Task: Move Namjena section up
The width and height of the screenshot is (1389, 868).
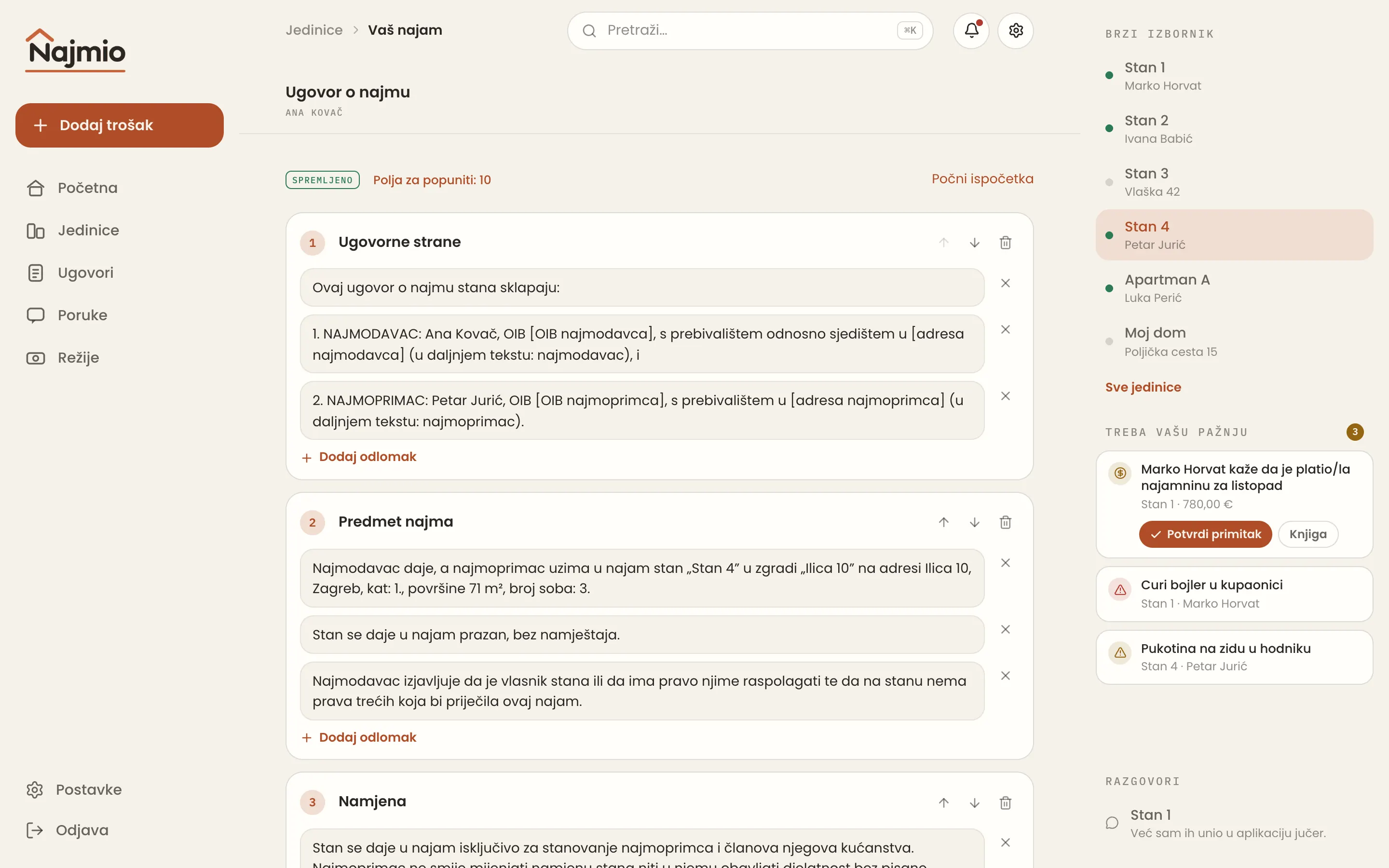Action: point(943,802)
